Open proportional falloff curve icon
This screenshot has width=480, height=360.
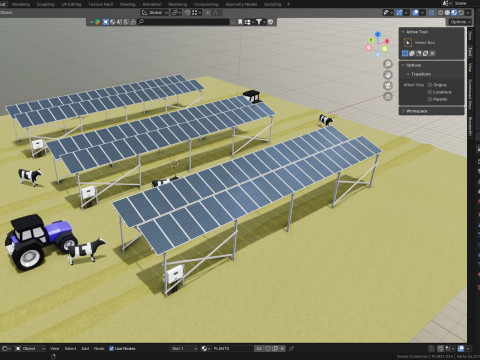coord(216,13)
